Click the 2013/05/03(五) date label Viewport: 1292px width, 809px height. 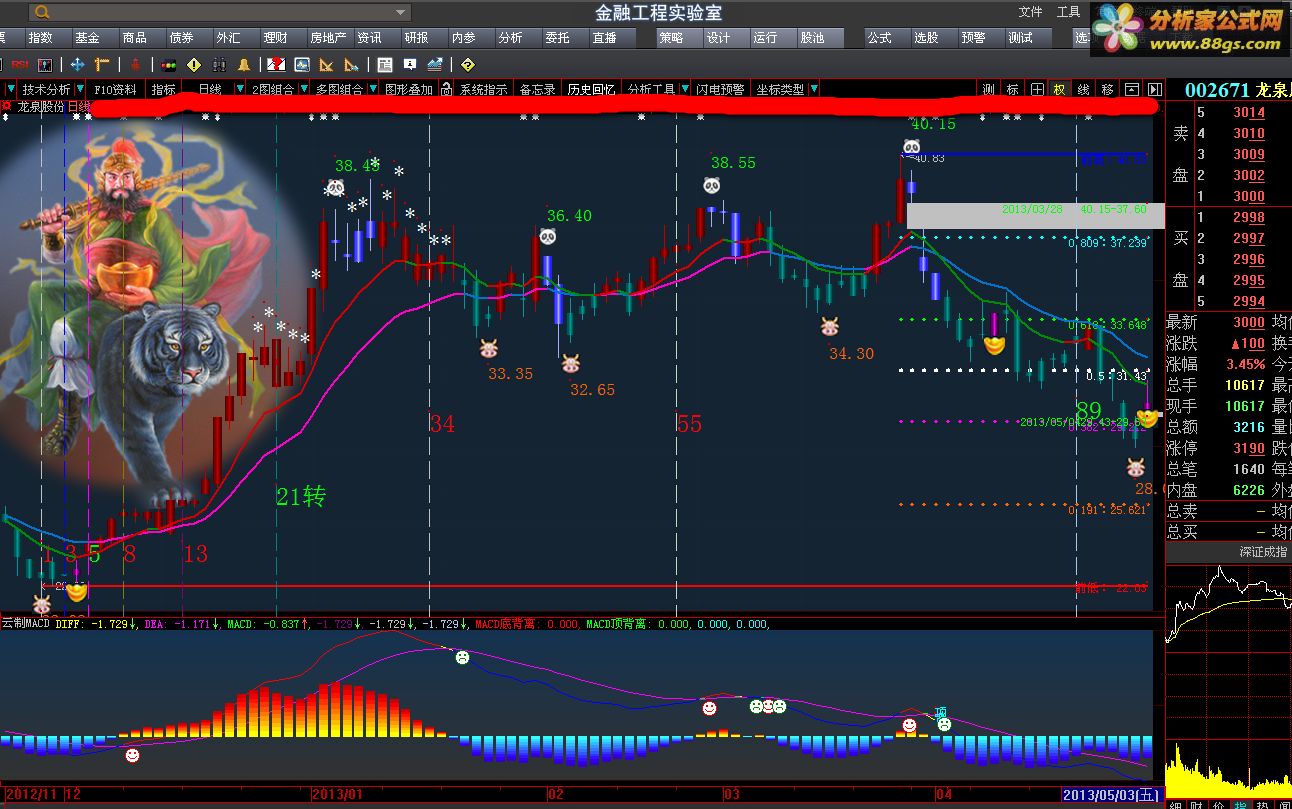(x=1111, y=794)
